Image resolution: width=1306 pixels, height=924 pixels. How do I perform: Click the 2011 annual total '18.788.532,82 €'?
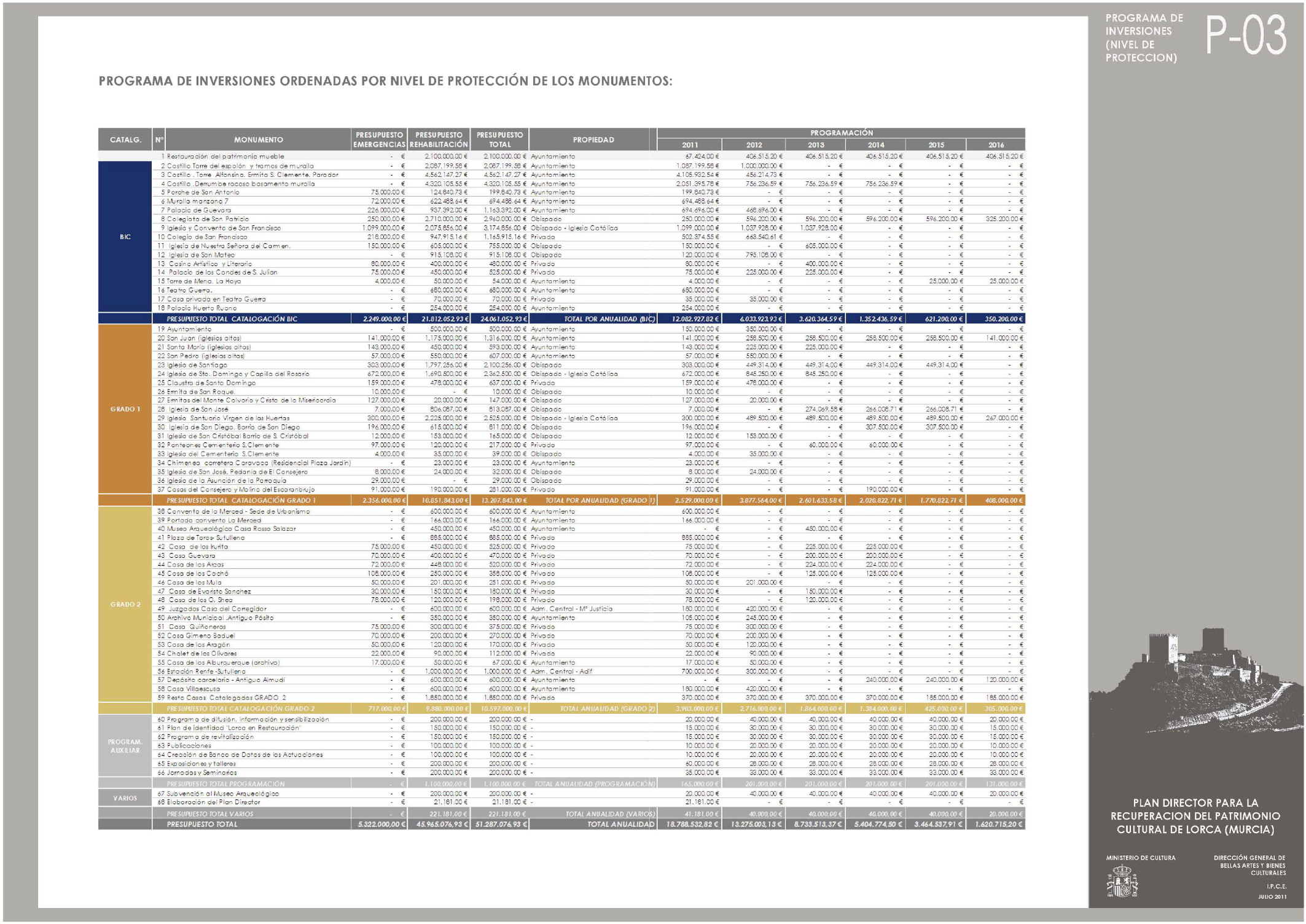(x=693, y=824)
